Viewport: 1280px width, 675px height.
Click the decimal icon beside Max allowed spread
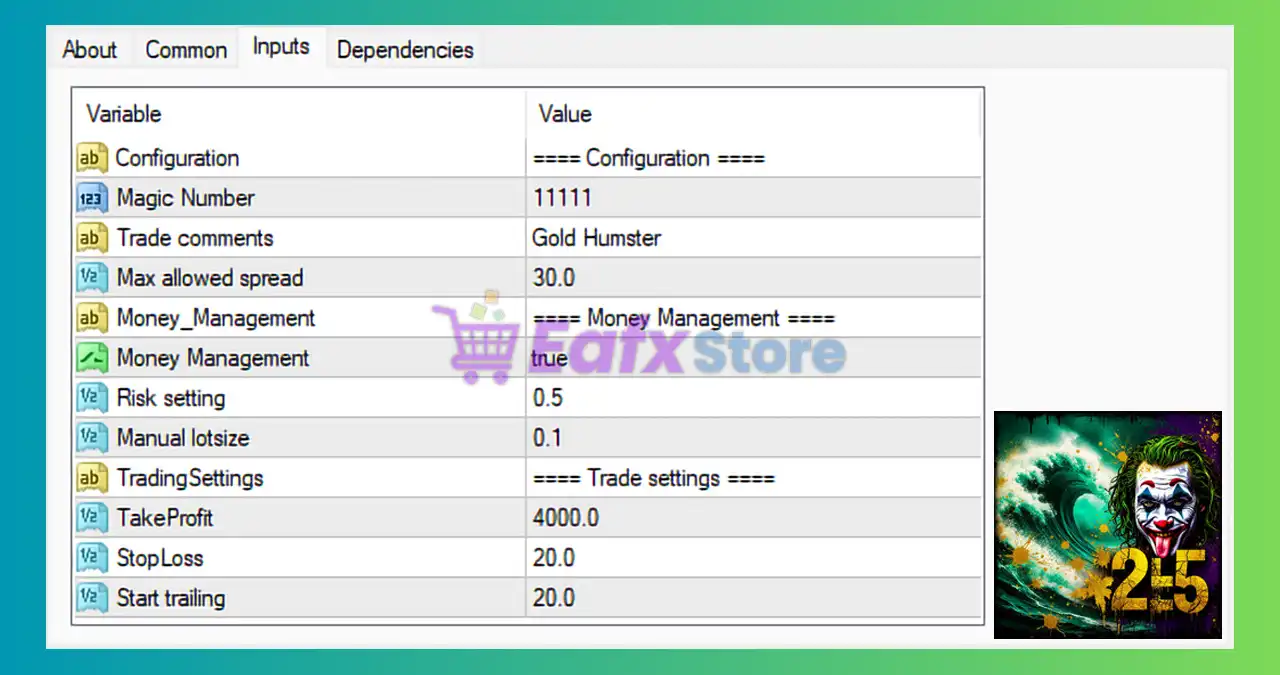[91, 278]
